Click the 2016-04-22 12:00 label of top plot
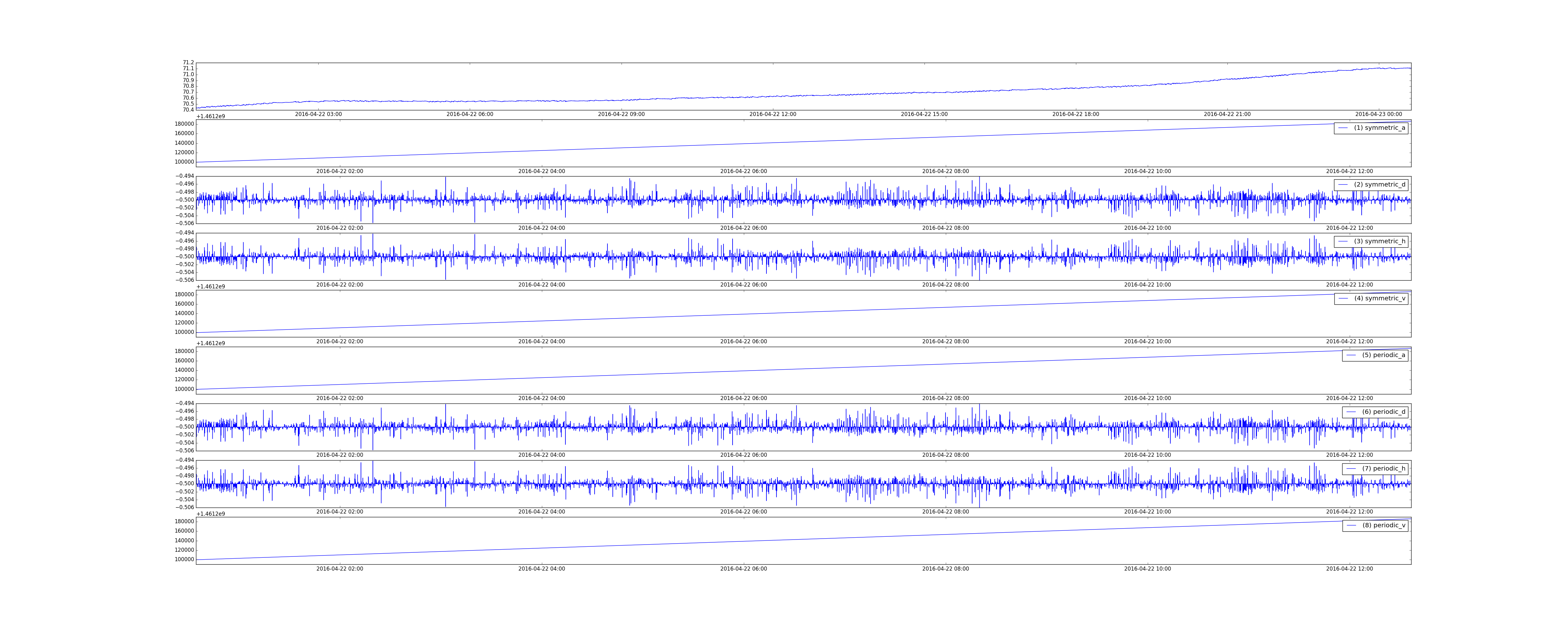Screen dimensions: 1568x627 [x=772, y=114]
